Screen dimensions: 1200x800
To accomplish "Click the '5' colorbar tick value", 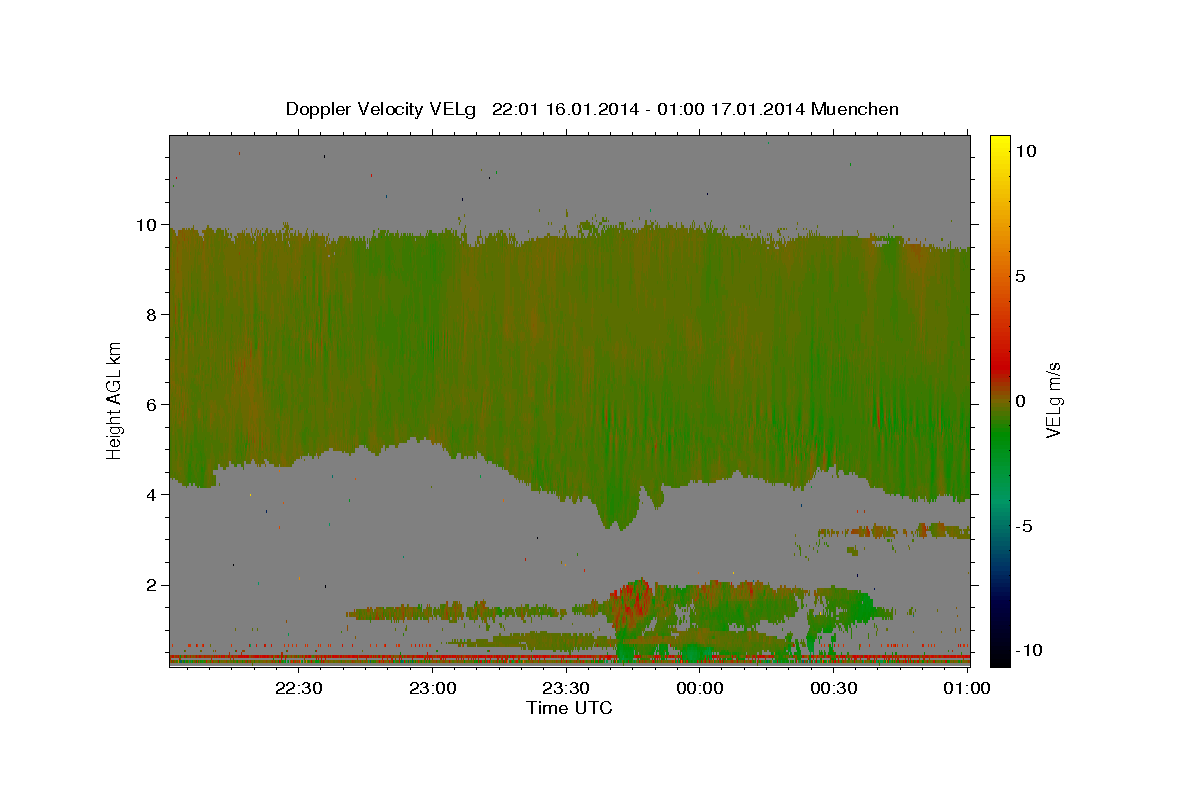I will (1021, 276).
